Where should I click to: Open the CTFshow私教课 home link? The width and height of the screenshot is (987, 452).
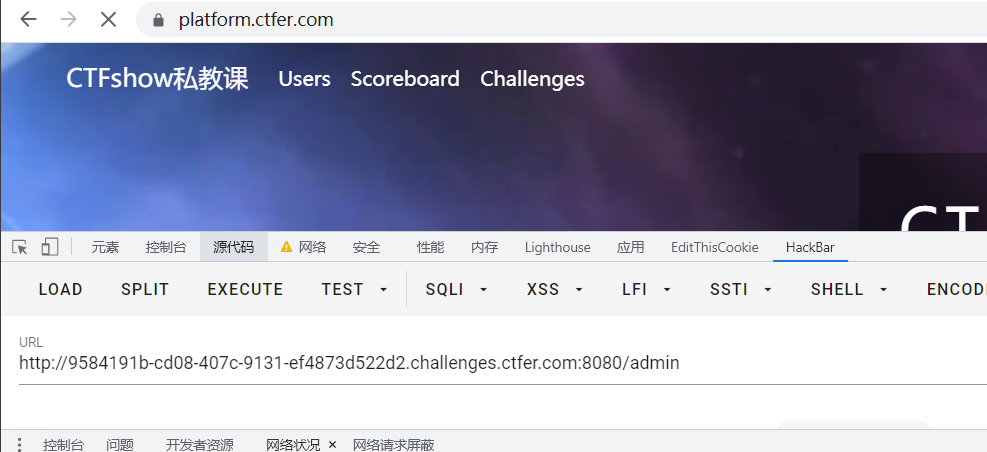click(x=157, y=79)
